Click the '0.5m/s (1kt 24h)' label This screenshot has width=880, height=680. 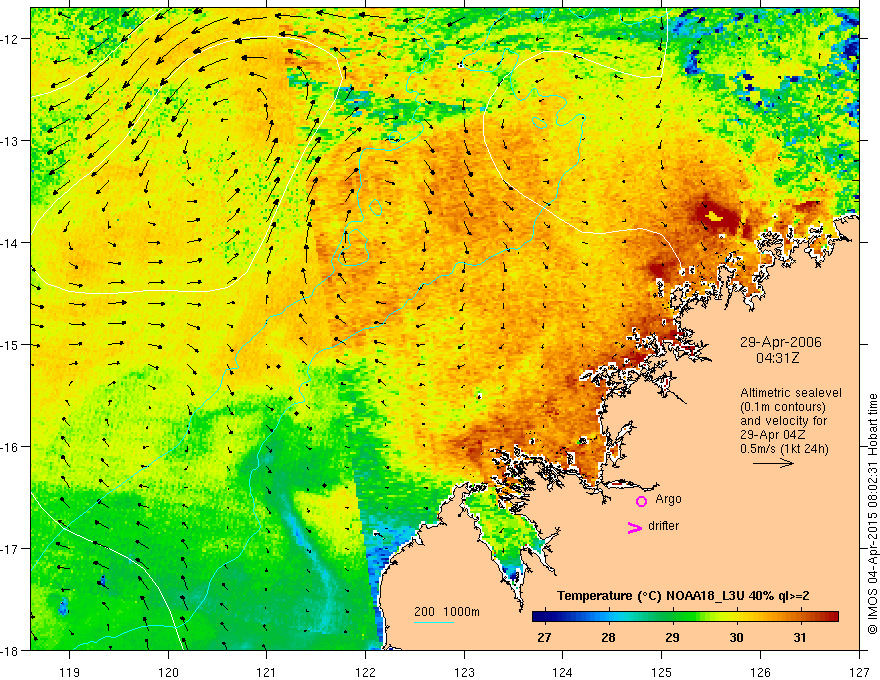point(784,449)
